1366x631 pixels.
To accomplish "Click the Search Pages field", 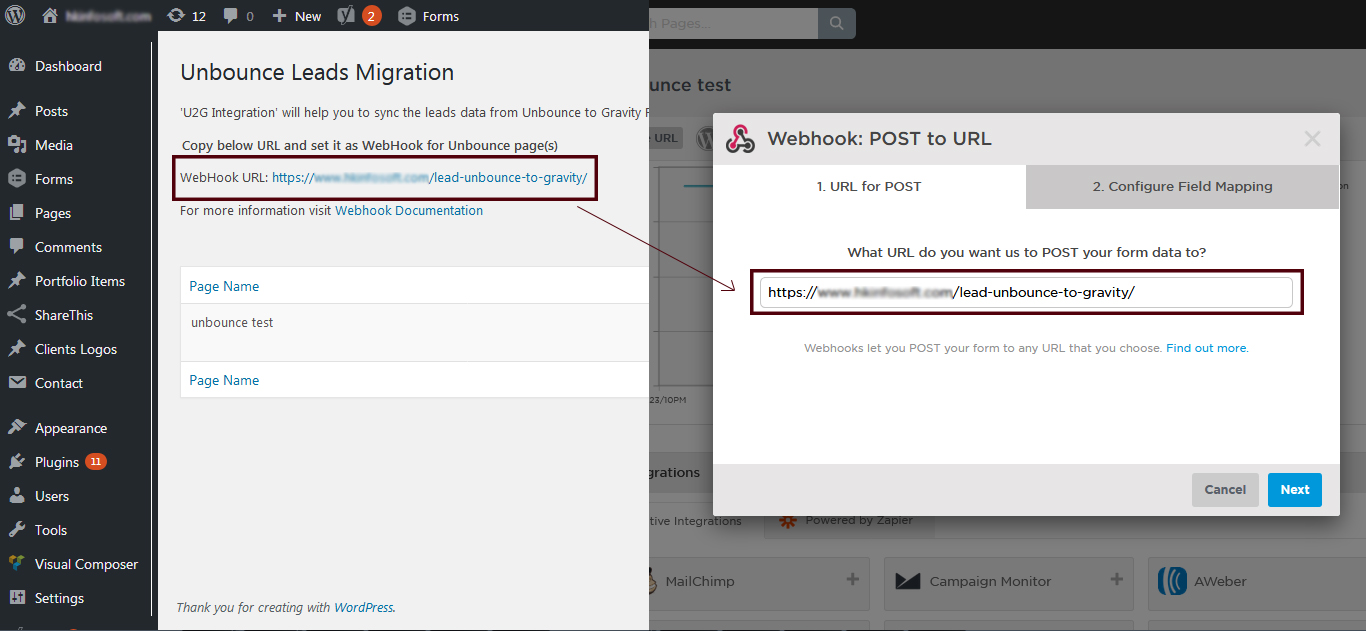I will (733, 23).
